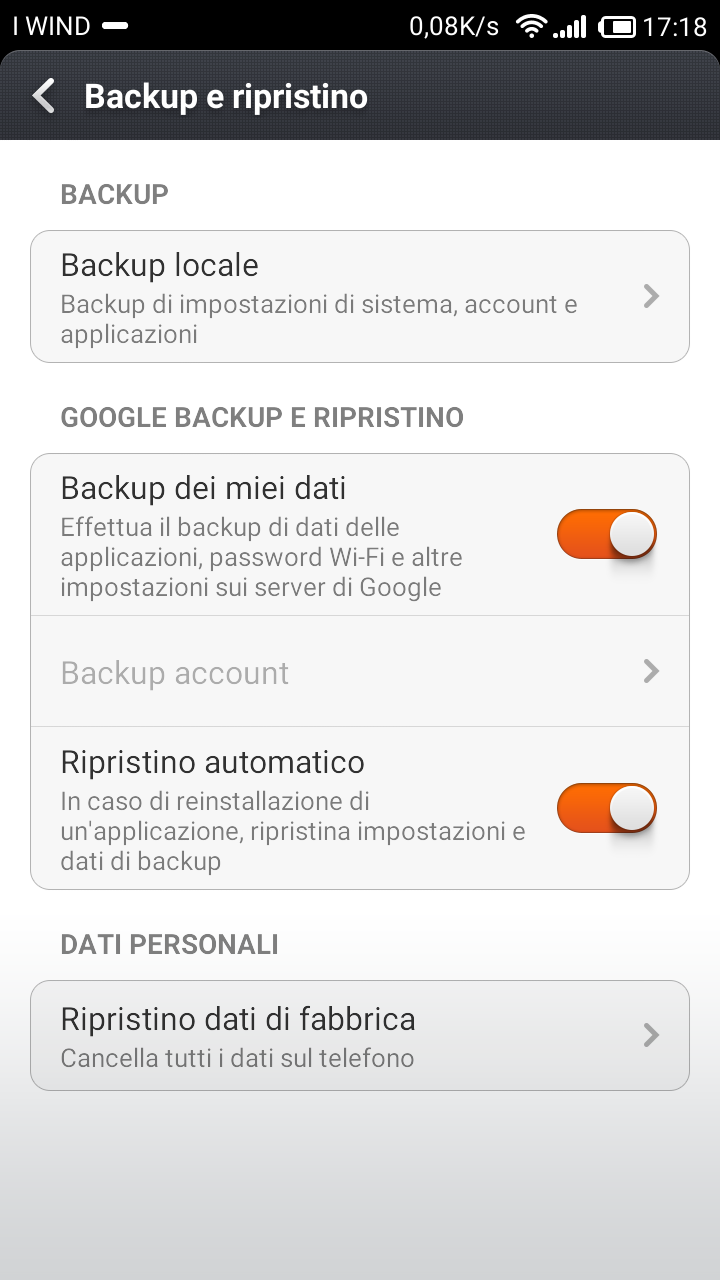The width and height of the screenshot is (720, 1280).
Task: Tap the Backup account row label
Action: point(175,673)
